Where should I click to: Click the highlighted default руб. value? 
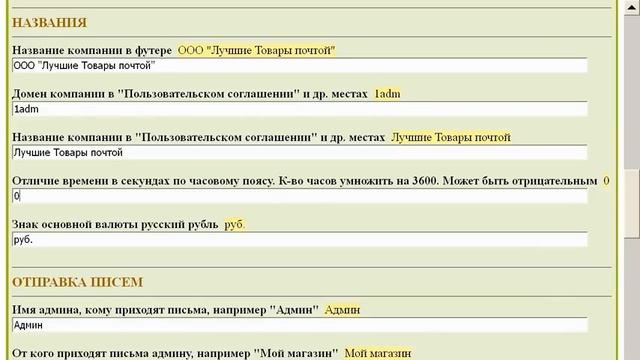[234, 224]
